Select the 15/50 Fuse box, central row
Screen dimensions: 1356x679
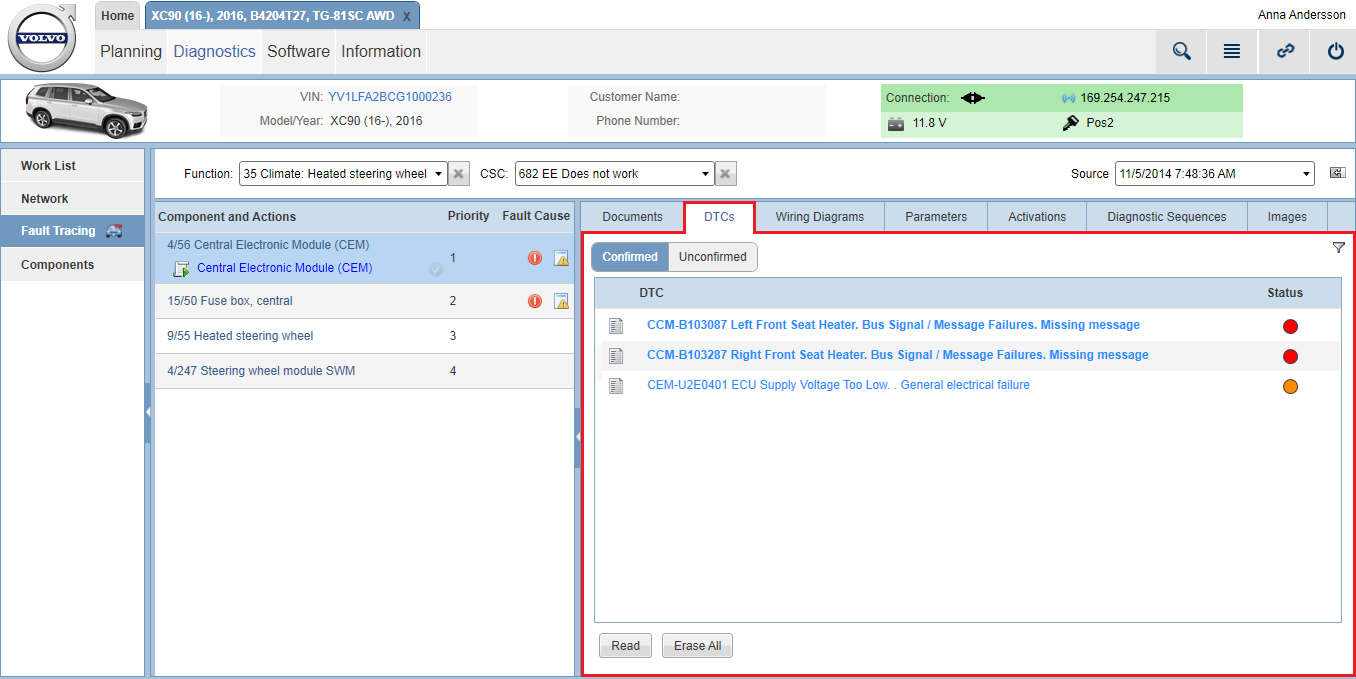365,301
